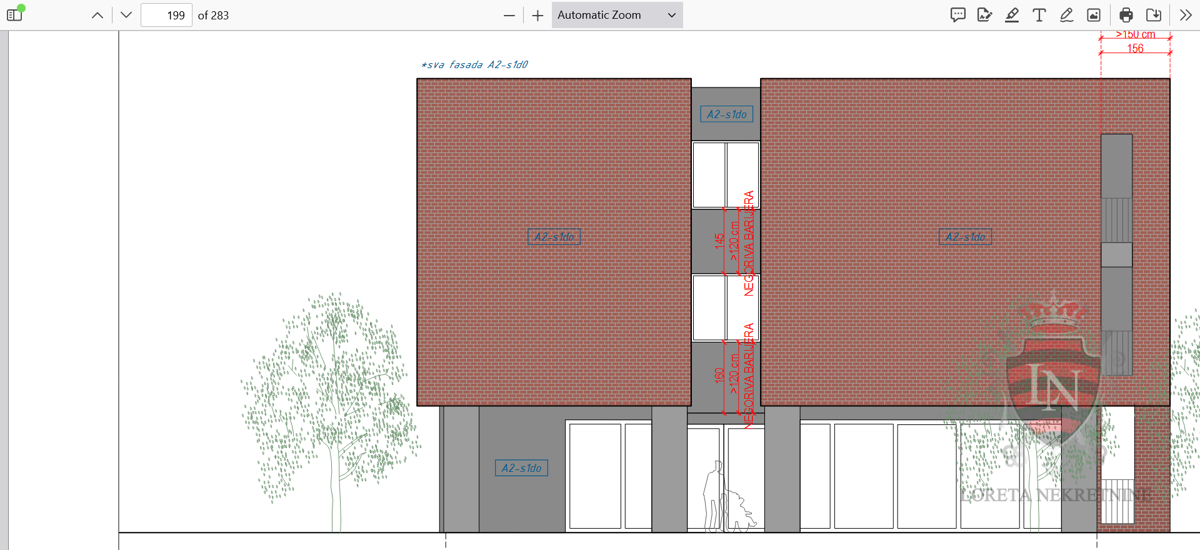
Task: Click the top center A2-s1do label
Action: tap(726, 114)
